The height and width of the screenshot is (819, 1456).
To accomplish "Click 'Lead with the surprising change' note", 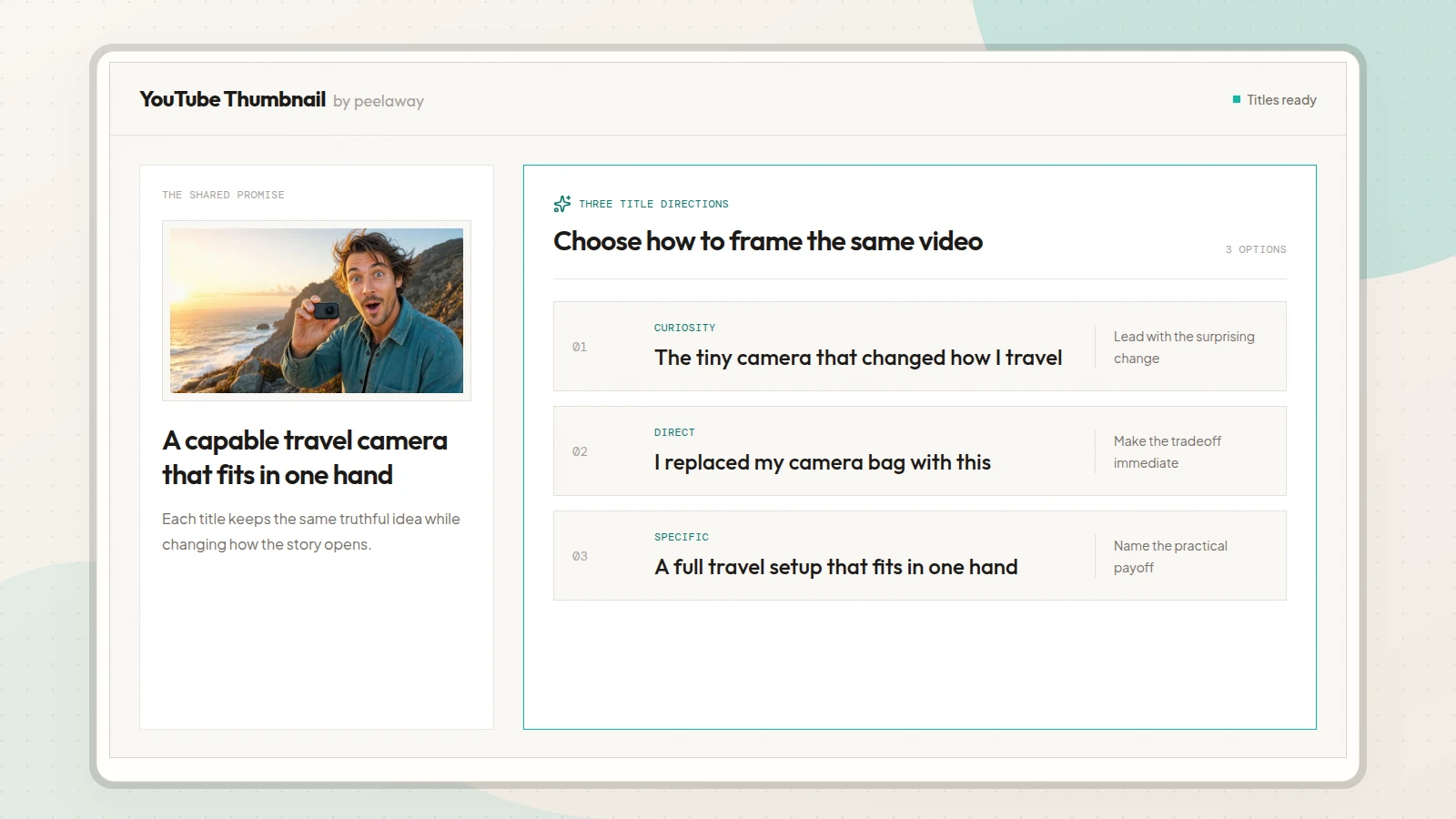I will pos(1184,348).
